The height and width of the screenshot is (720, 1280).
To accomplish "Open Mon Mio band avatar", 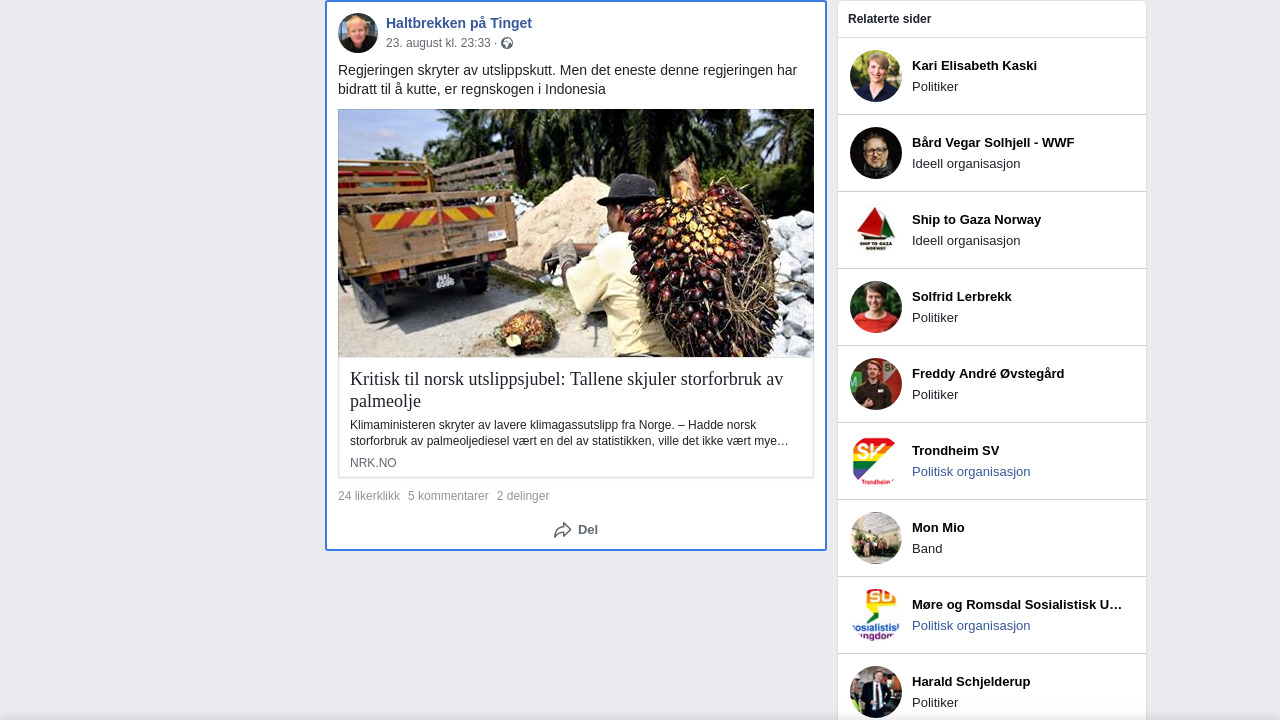I will 876,538.
